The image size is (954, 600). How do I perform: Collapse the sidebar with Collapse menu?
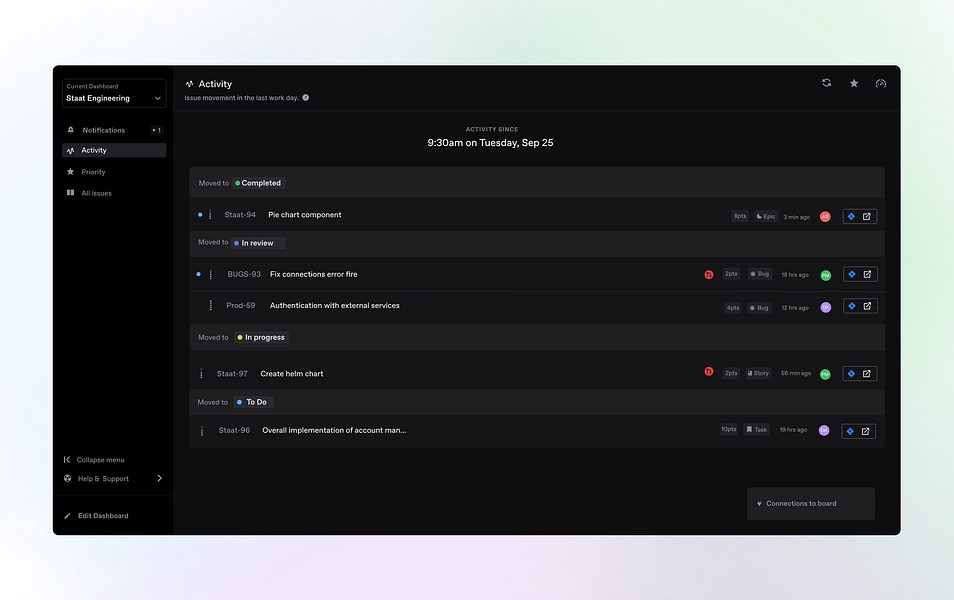94,460
